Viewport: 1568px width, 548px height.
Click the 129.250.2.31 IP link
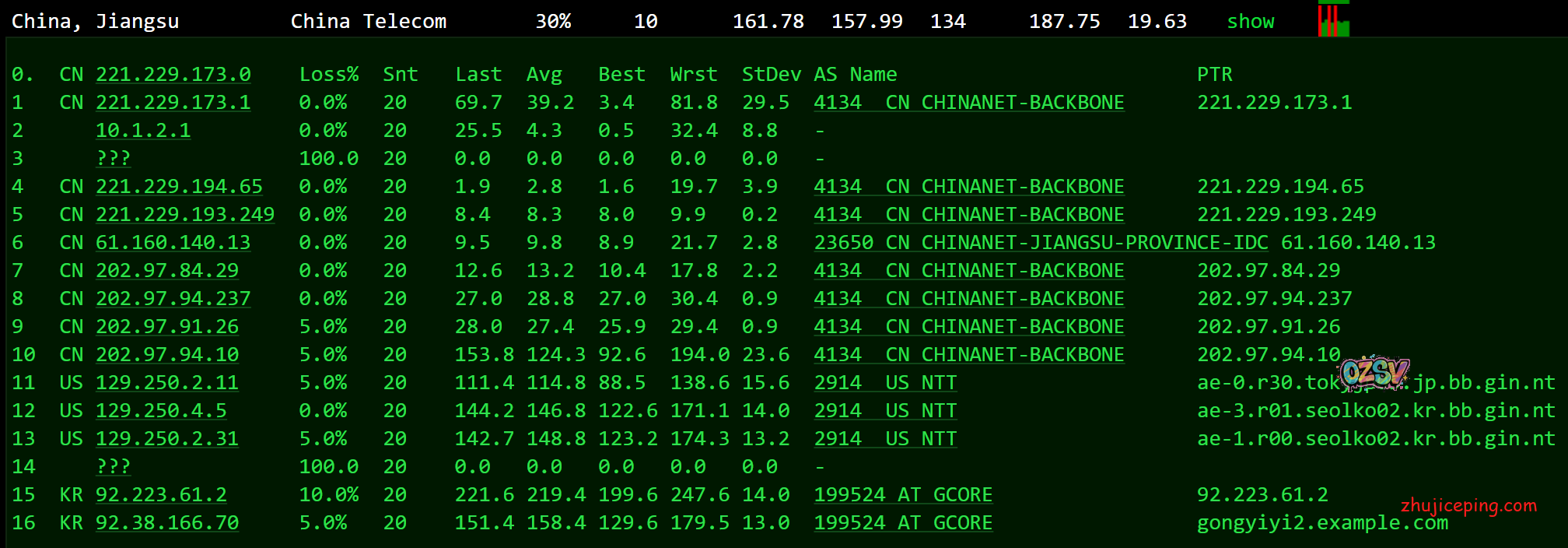167,439
